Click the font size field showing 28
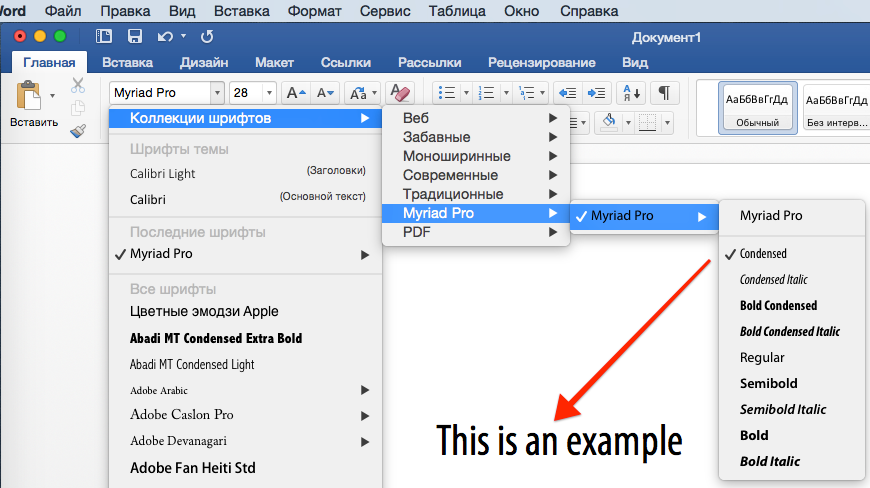The height and width of the screenshot is (488, 870). click(246, 93)
